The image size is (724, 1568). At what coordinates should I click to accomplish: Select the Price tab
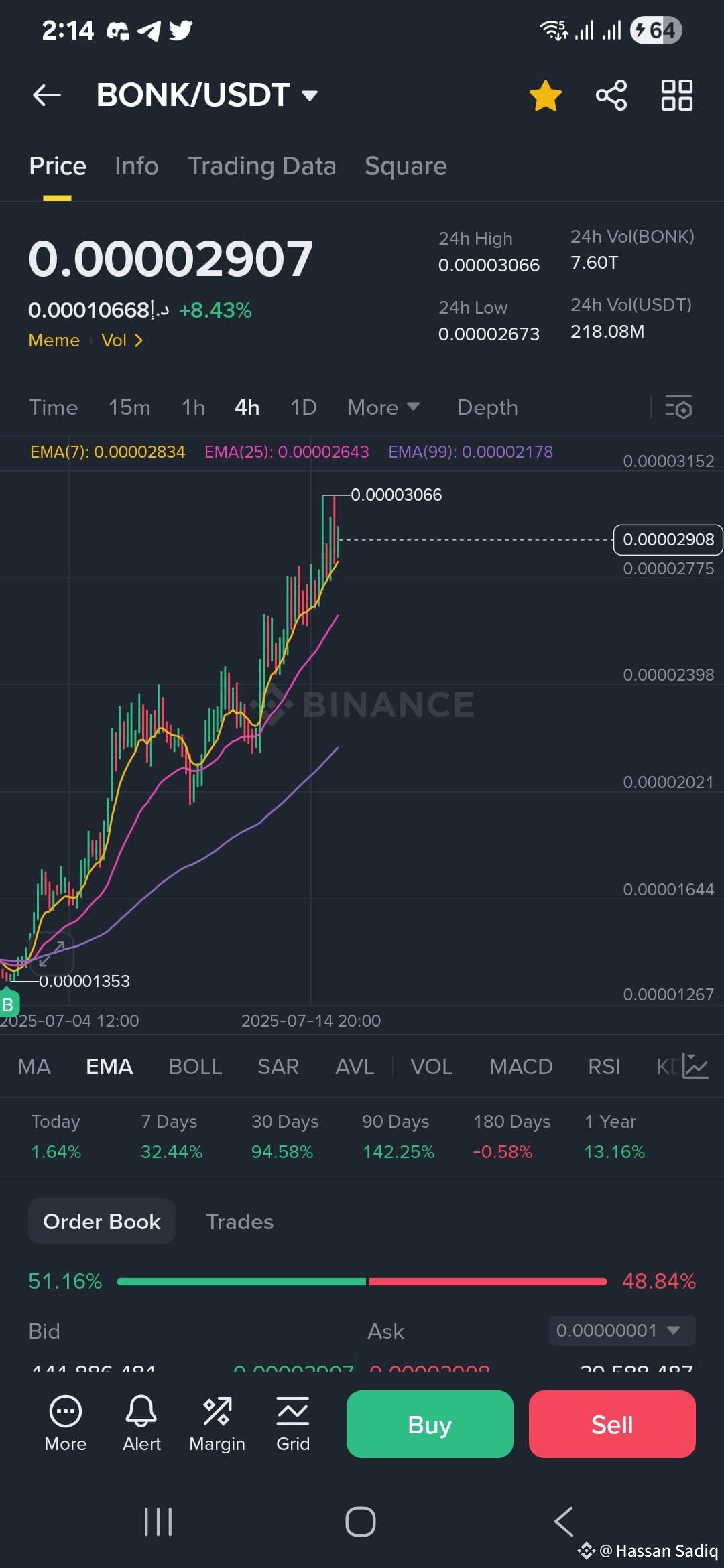(58, 166)
